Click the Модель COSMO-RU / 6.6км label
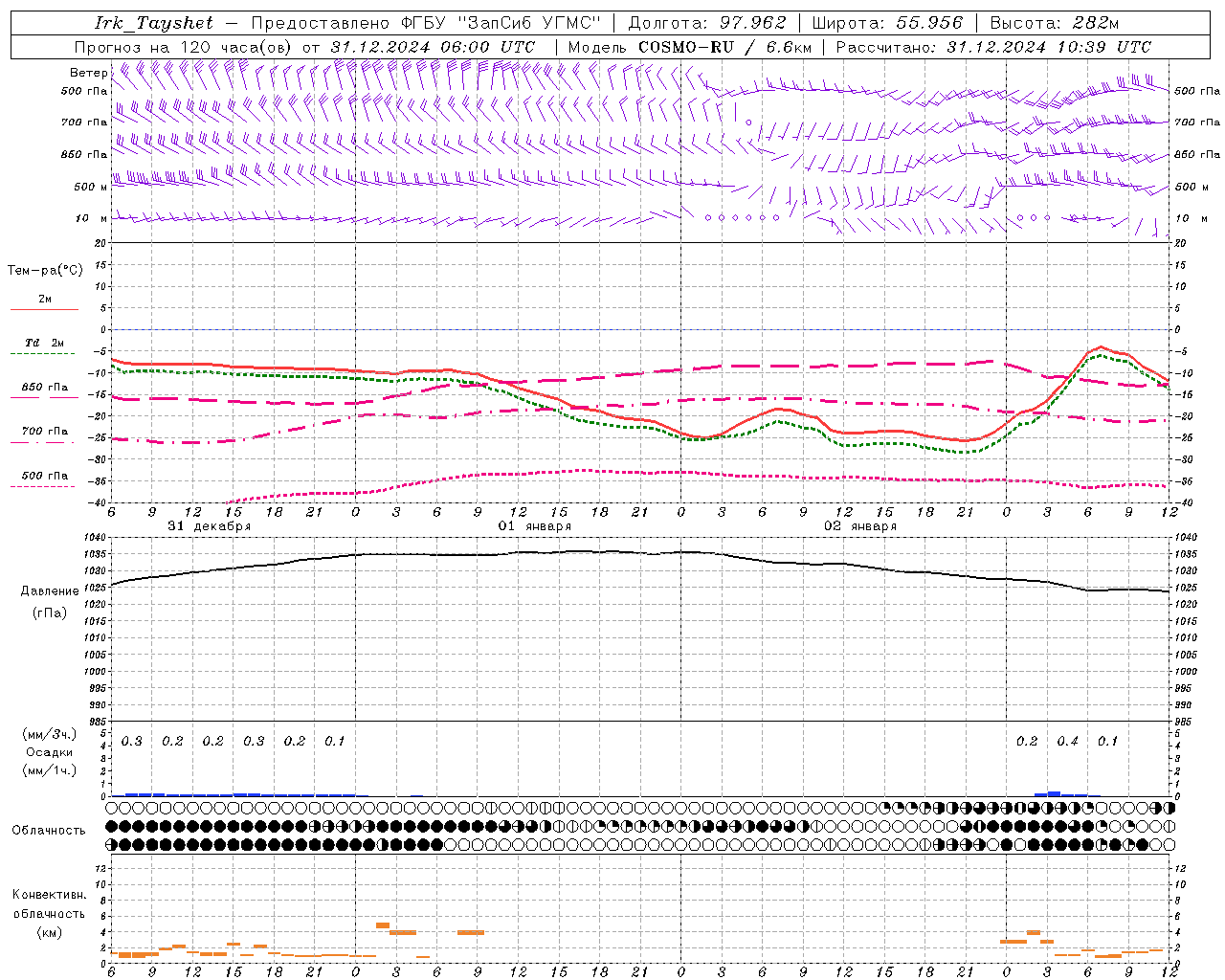Image resolution: width=1225 pixels, height=980 pixels. (x=689, y=47)
